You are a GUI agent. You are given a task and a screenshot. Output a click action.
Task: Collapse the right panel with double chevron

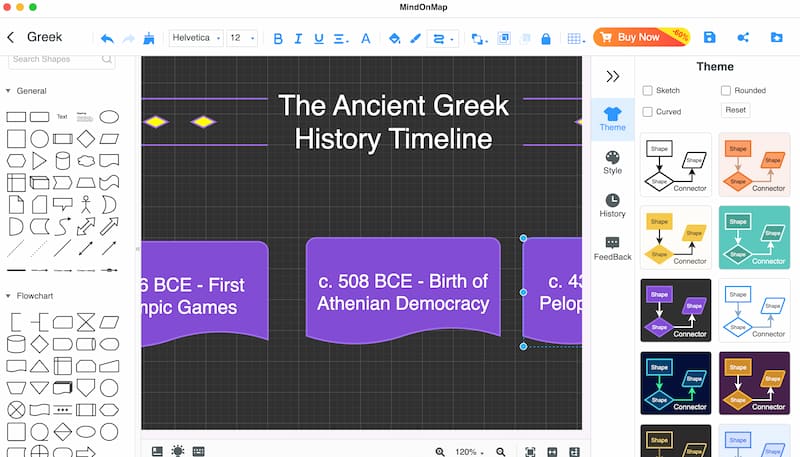(x=613, y=77)
